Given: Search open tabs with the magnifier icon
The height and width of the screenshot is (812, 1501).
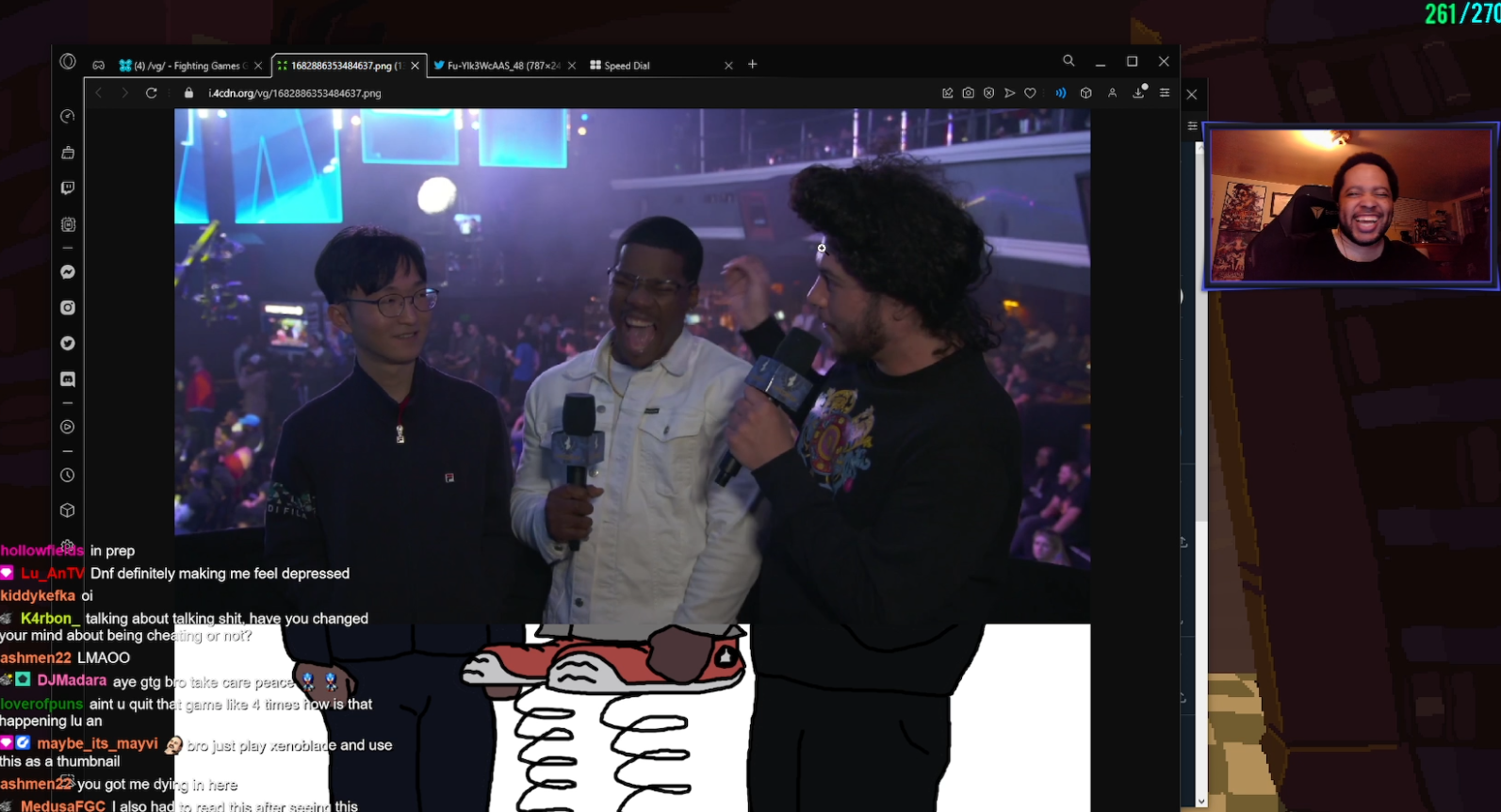Looking at the screenshot, I should 1069,61.
